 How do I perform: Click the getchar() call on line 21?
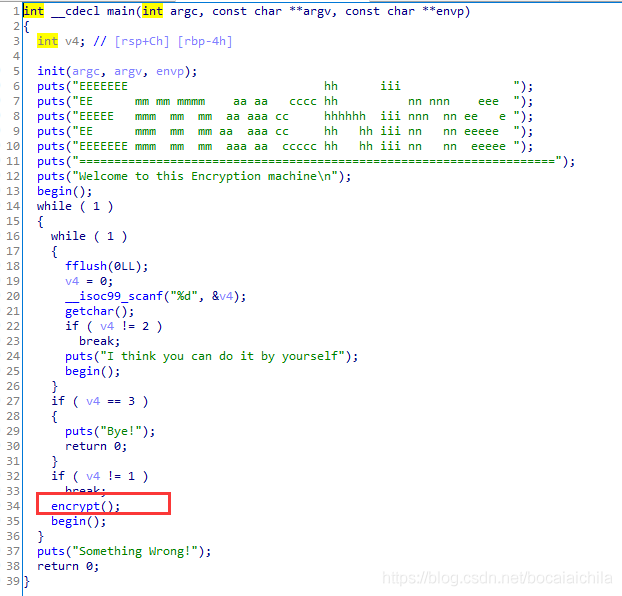coord(100,311)
